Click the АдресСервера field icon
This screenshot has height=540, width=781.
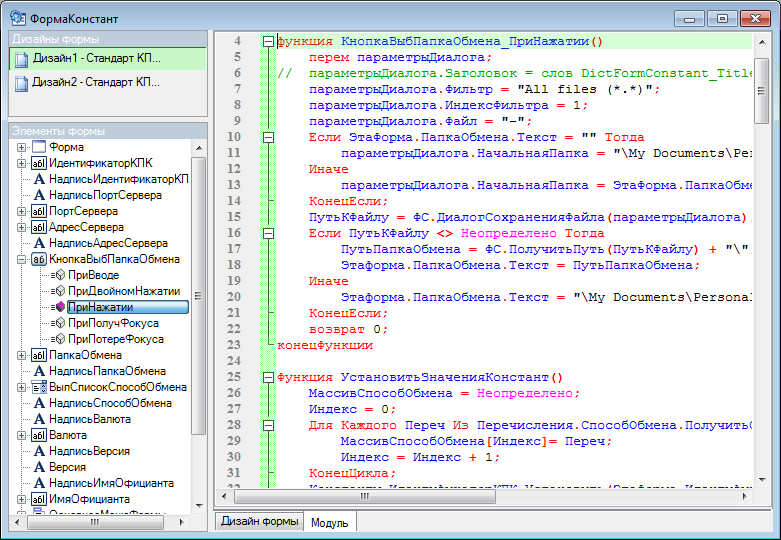click(39, 227)
